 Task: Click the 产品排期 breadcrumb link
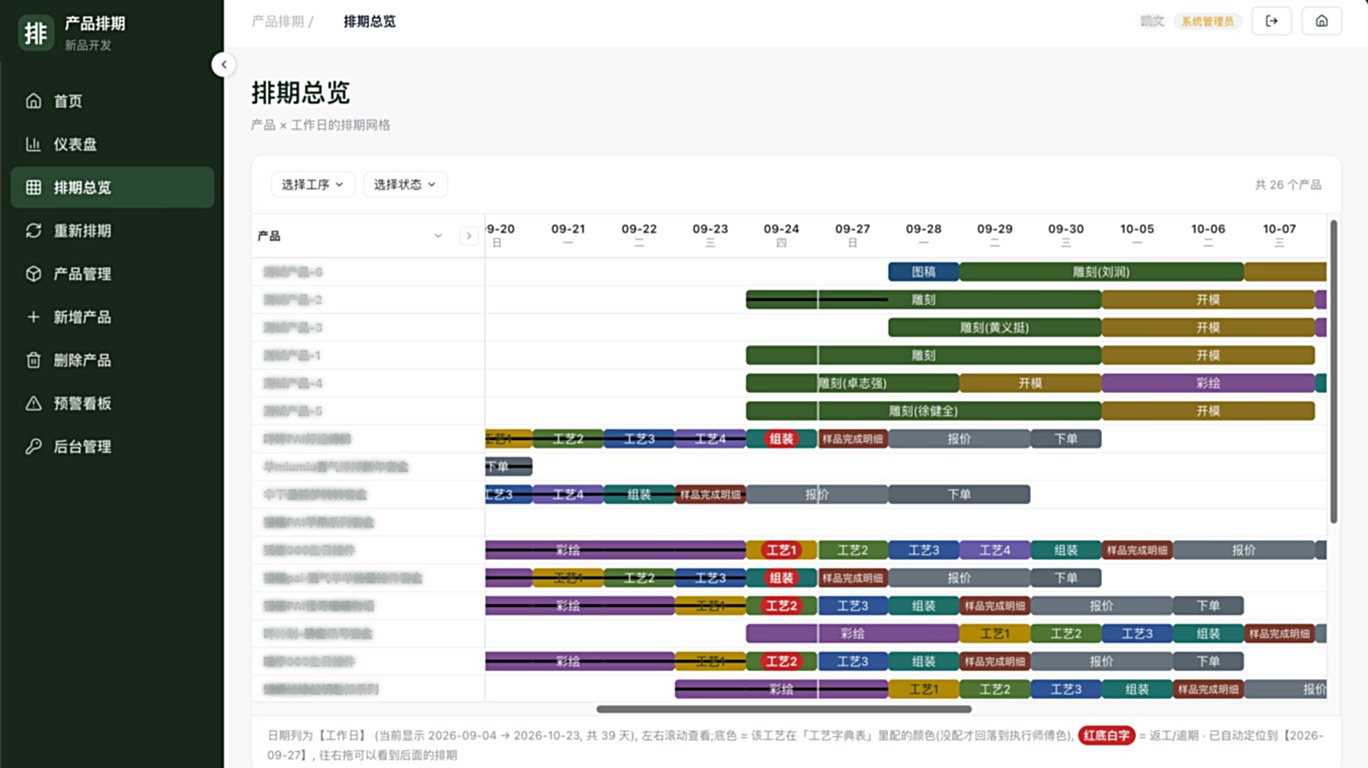click(x=277, y=21)
